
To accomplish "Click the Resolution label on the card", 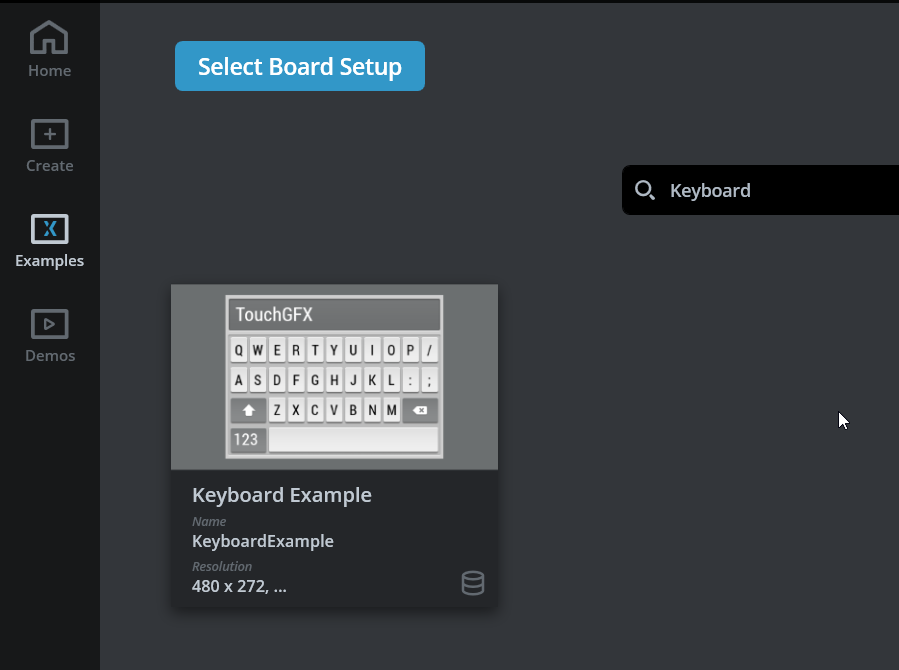I will (x=221, y=566).
